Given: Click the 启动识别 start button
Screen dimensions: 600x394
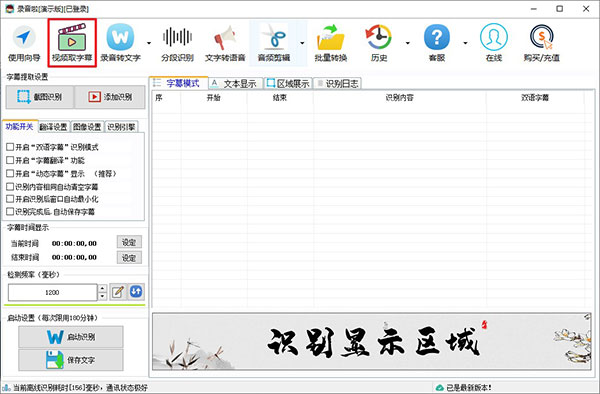Looking at the screenshot, I should (x=71, y=337).
